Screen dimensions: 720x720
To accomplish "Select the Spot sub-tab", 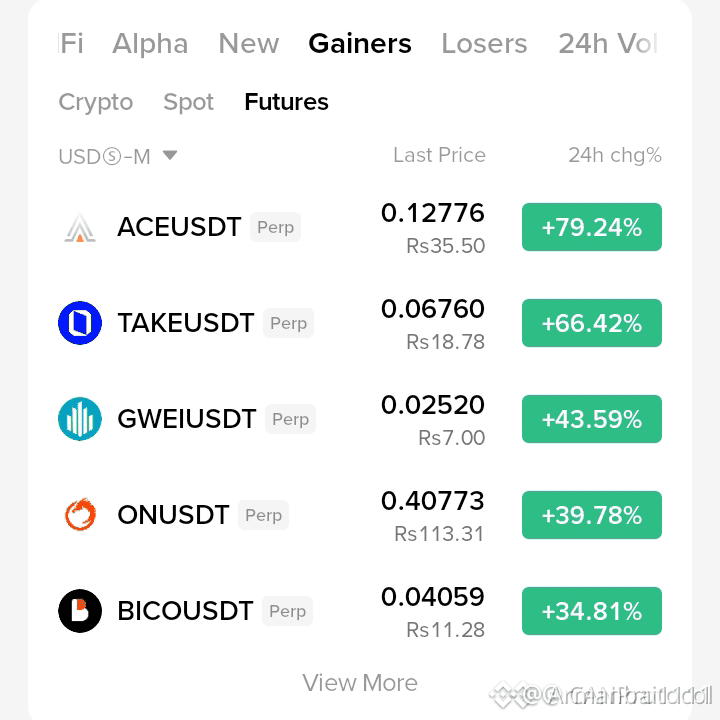I will [188, 102].
